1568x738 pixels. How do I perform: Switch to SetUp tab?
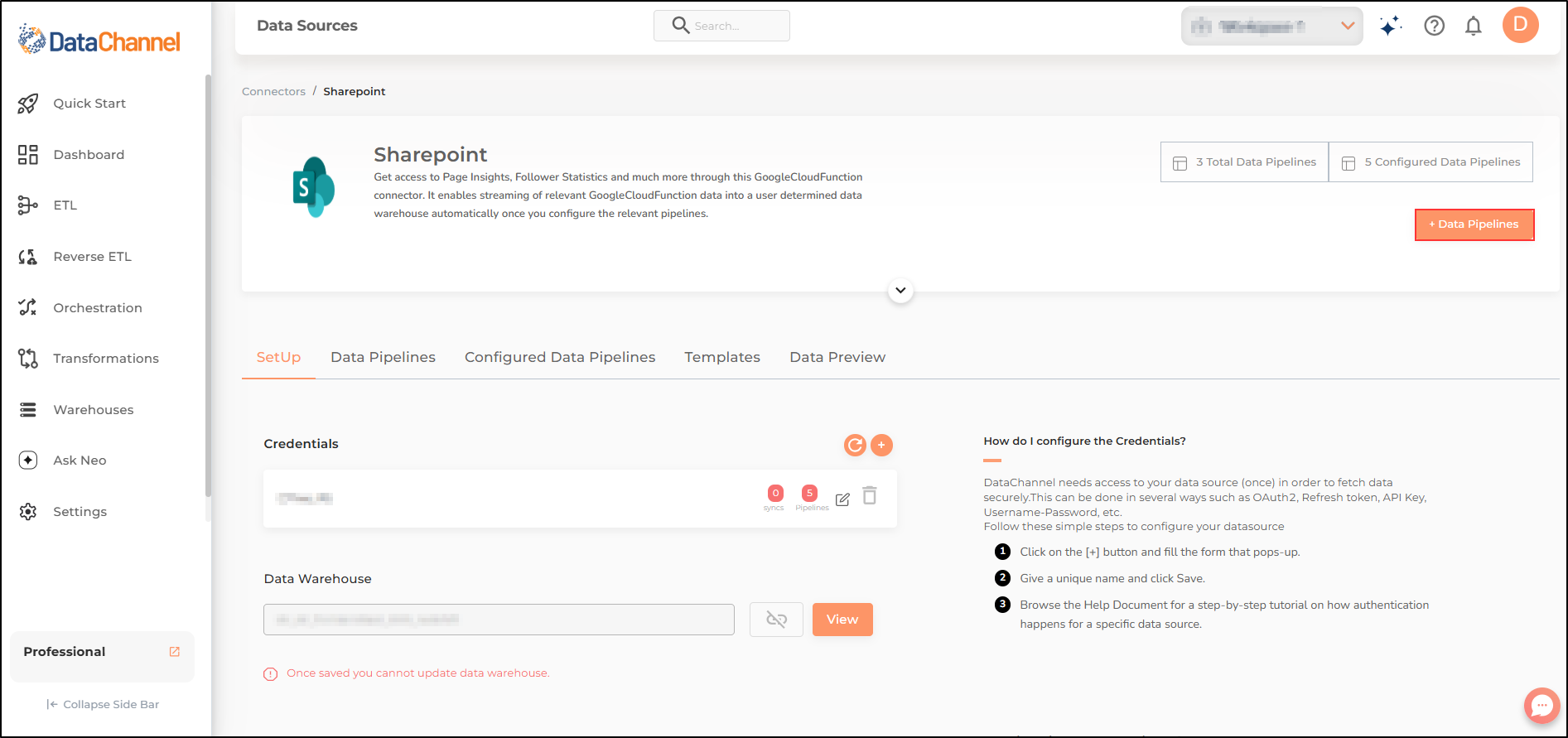tap(278, 358)
